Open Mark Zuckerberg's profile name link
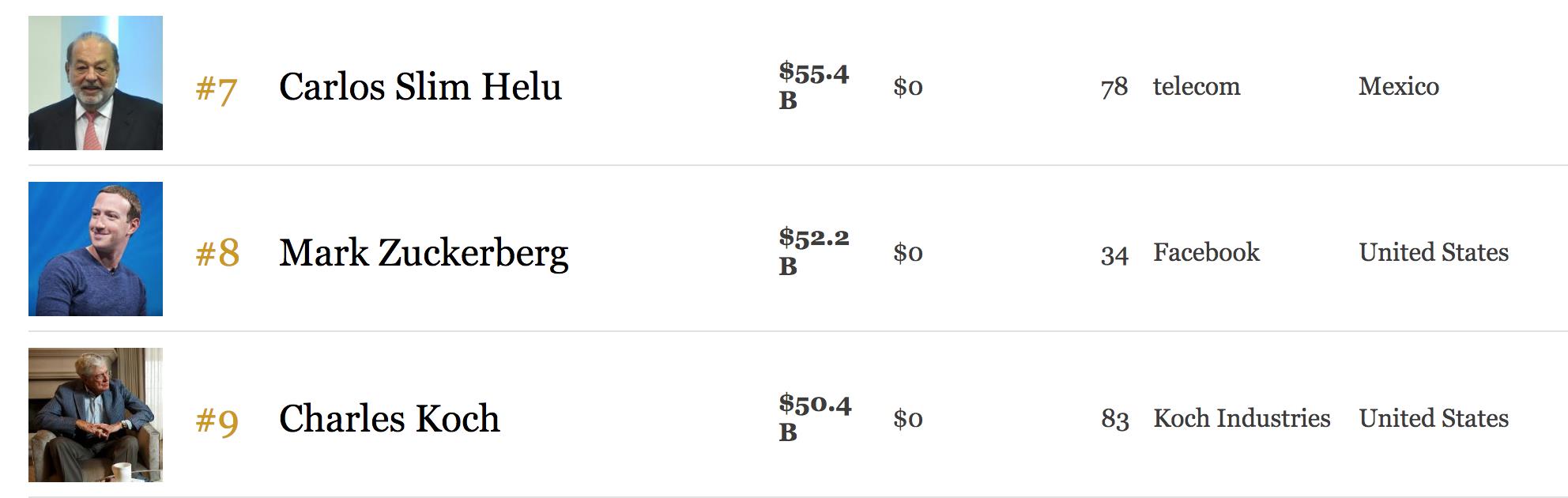Screen dimensions: 1568x498 tap(424, 253)
